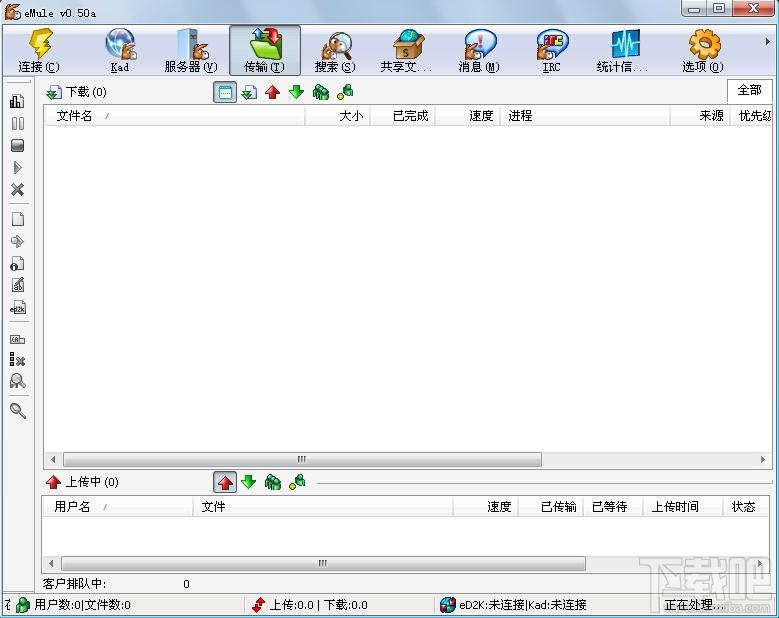Screen dimensions: 779x618
Task: Click the sidebar clear completed icon
Action: coord(17,360)
